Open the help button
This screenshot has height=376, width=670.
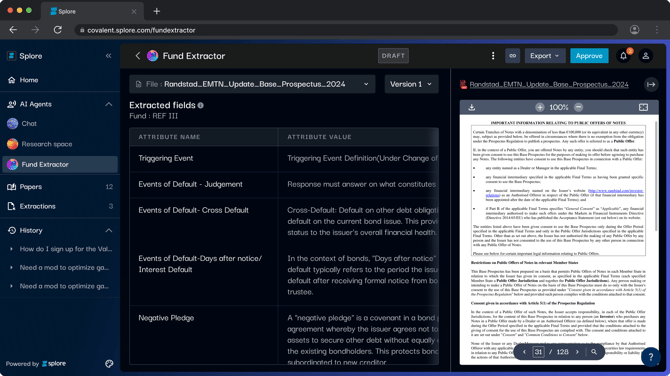coord(650,356)
